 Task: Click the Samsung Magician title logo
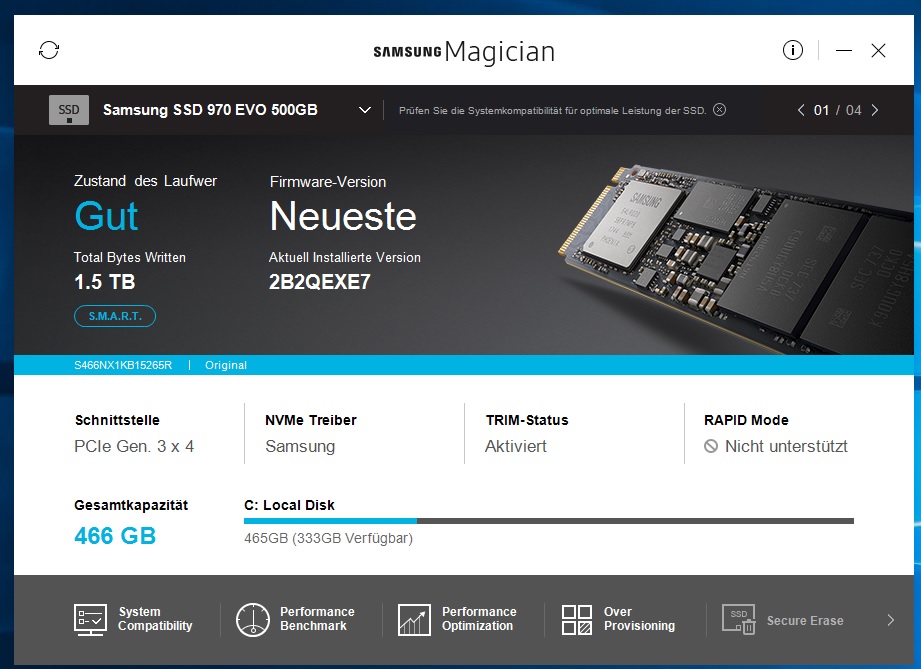point(464,52)
